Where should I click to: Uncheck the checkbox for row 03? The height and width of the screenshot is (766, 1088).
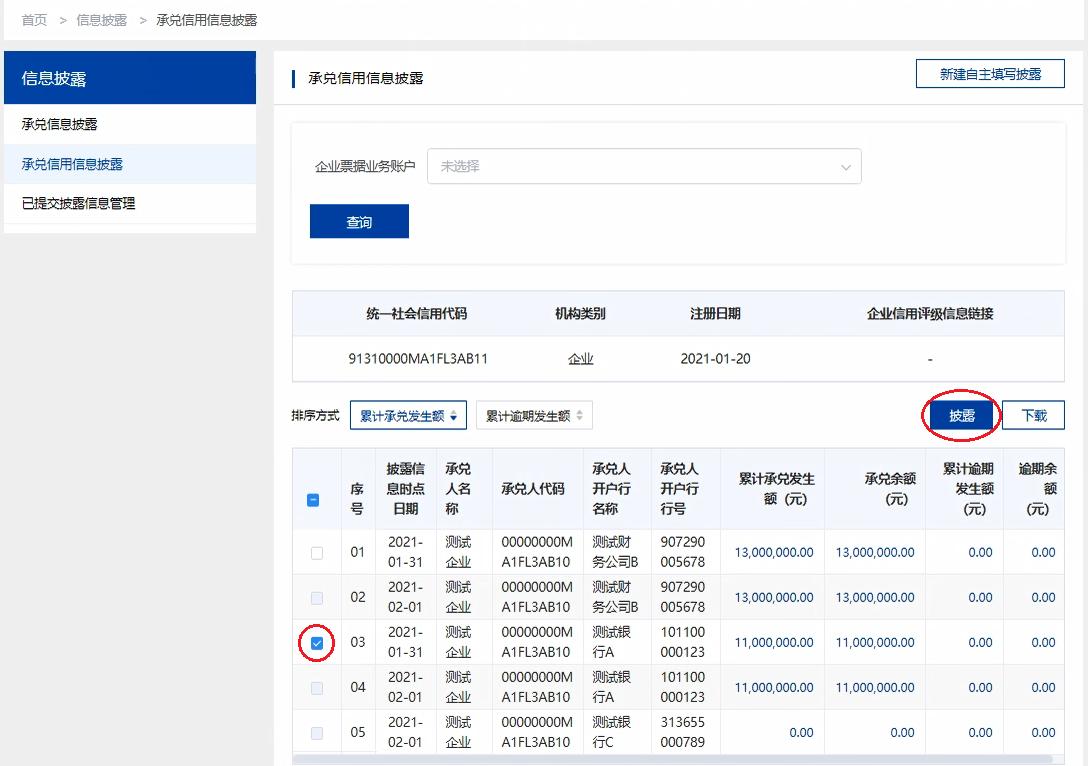click(316, 643)
